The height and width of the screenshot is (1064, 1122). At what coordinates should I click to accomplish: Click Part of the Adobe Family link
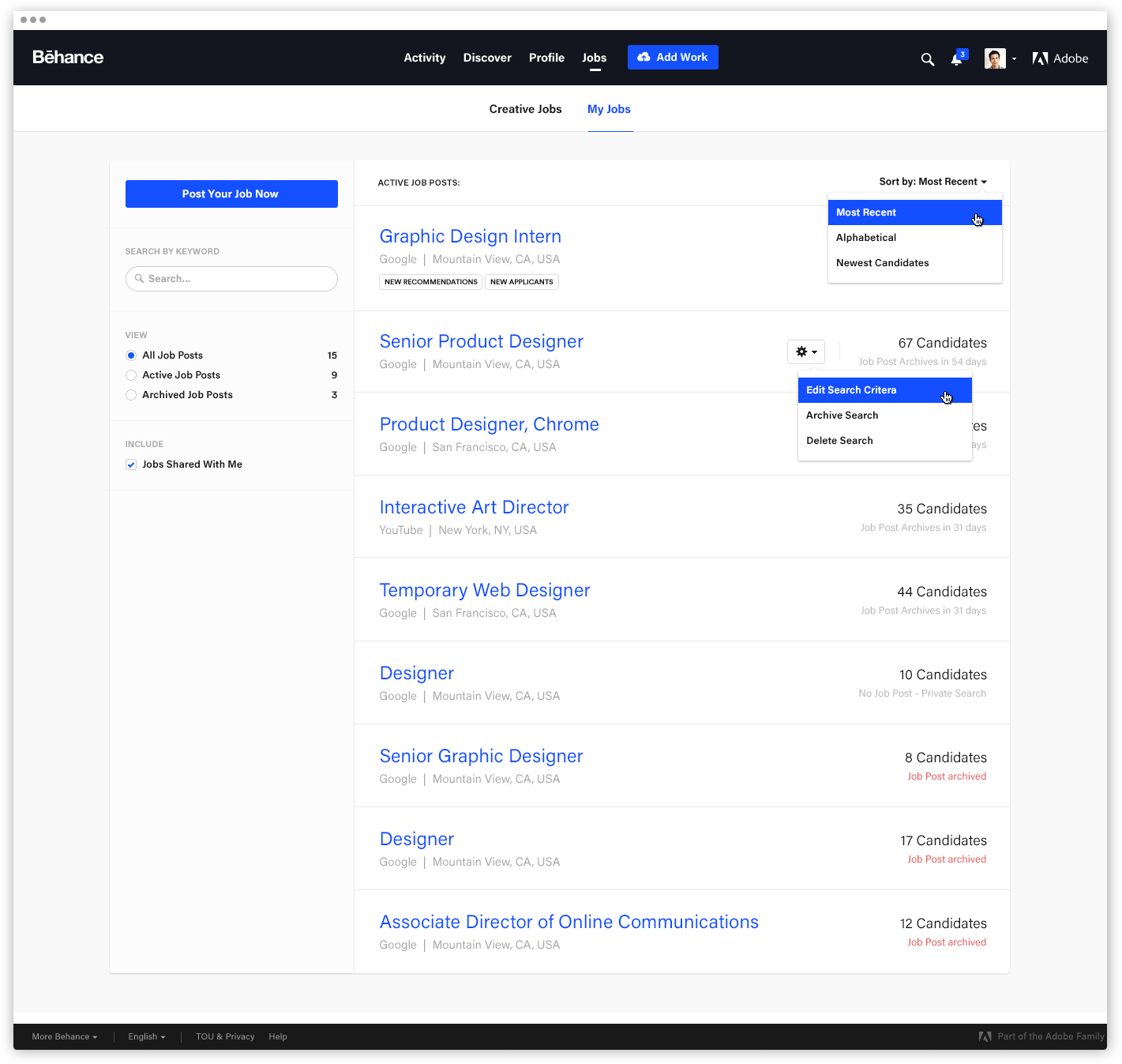(1041, 1036)
